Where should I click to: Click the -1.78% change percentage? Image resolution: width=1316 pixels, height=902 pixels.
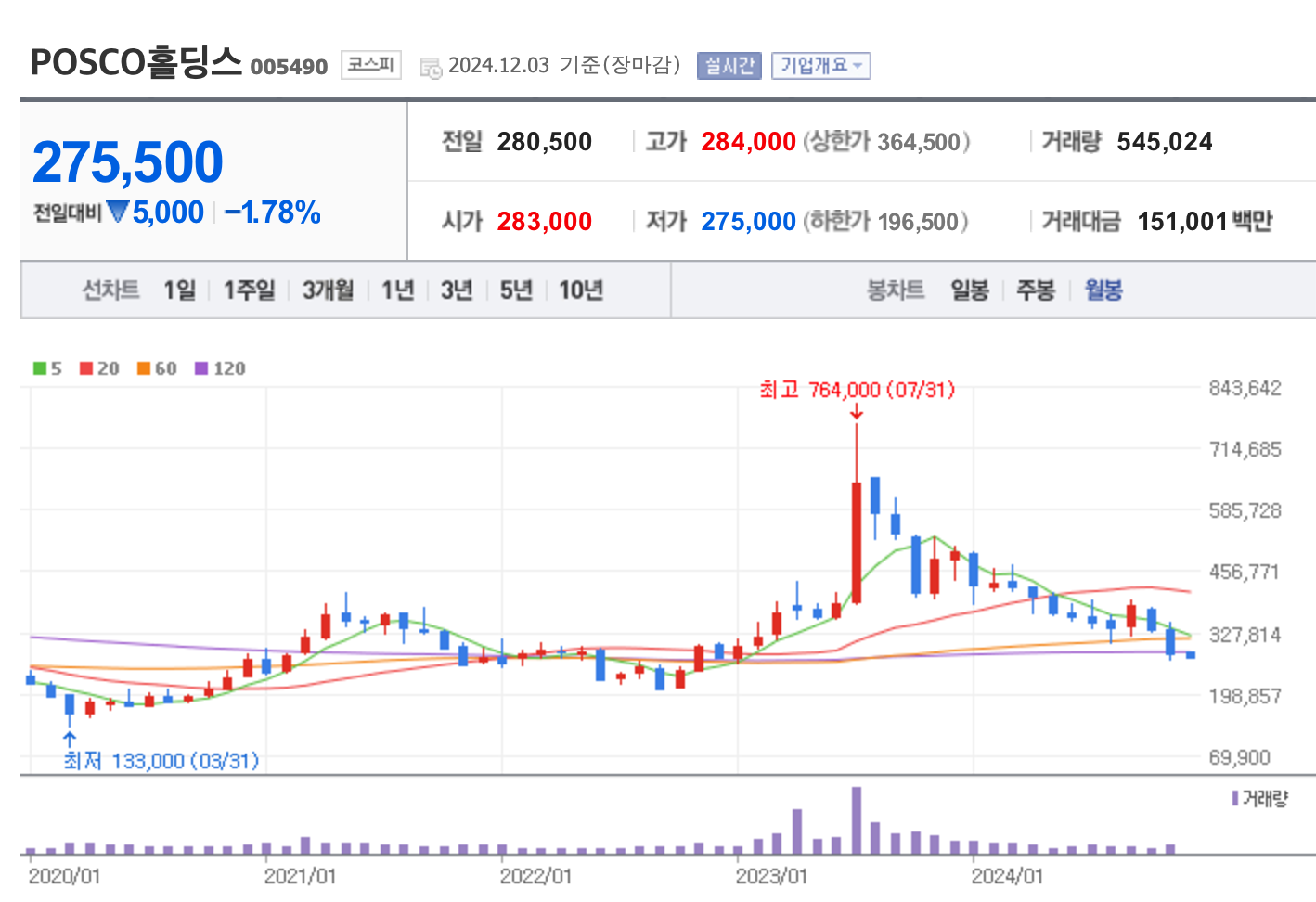pyautogui.click(x=273, y=213)
